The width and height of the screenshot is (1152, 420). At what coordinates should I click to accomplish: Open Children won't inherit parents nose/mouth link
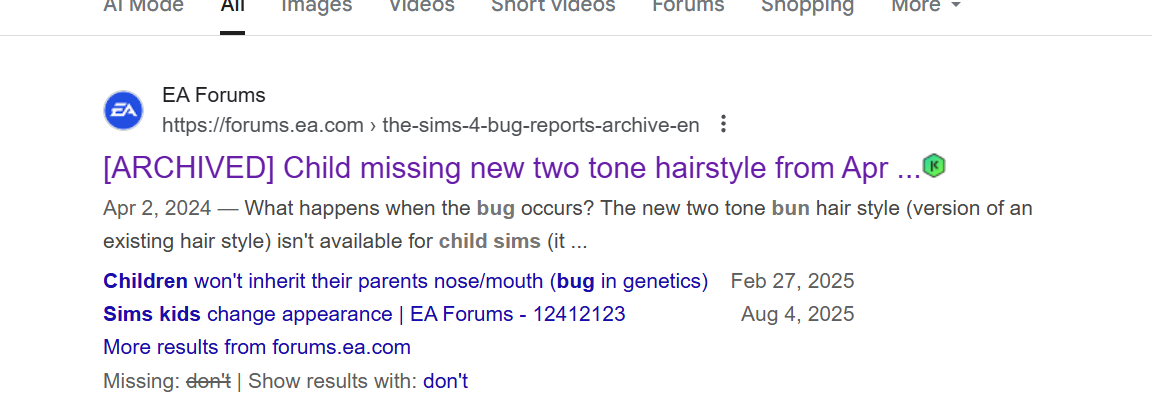[x=405, y=280]
